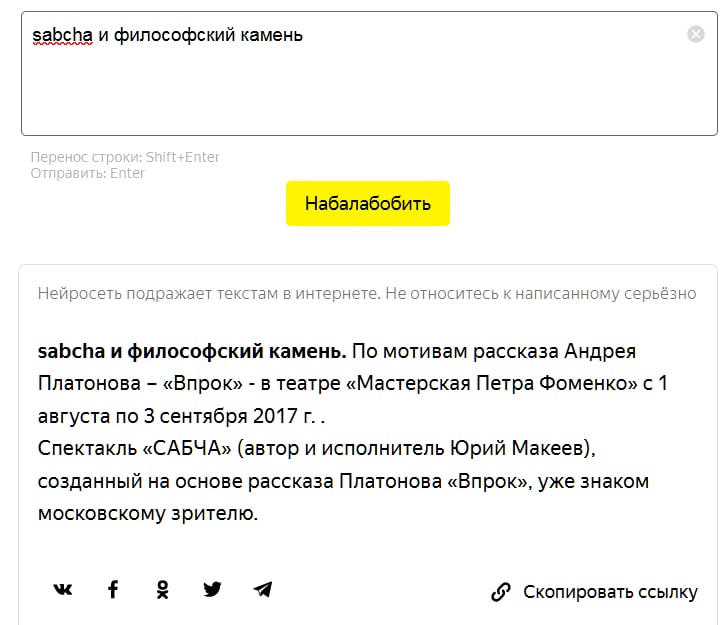This screenshot has width=720, height=625.
Task: Click the line starting "Спектакль «САБЧА»"
Action: (316, 448)
